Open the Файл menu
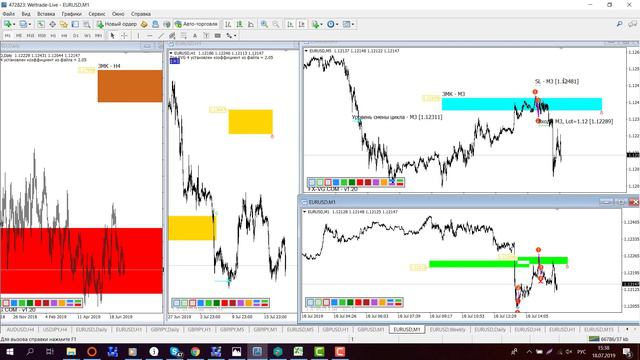The image size is (640, 360). (x=9, y=14)
